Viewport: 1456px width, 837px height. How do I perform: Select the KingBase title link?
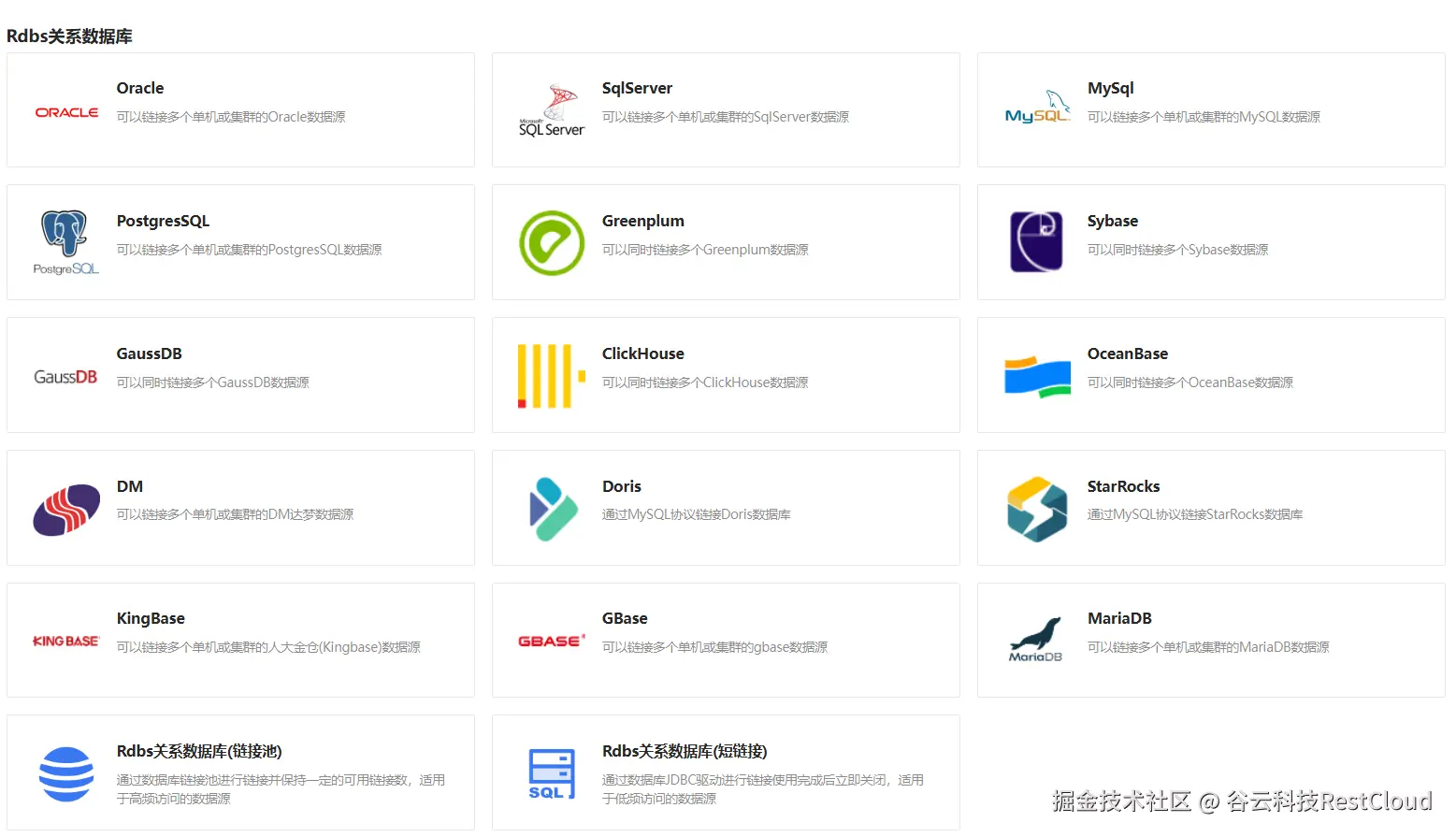click(x=151, y=618)
